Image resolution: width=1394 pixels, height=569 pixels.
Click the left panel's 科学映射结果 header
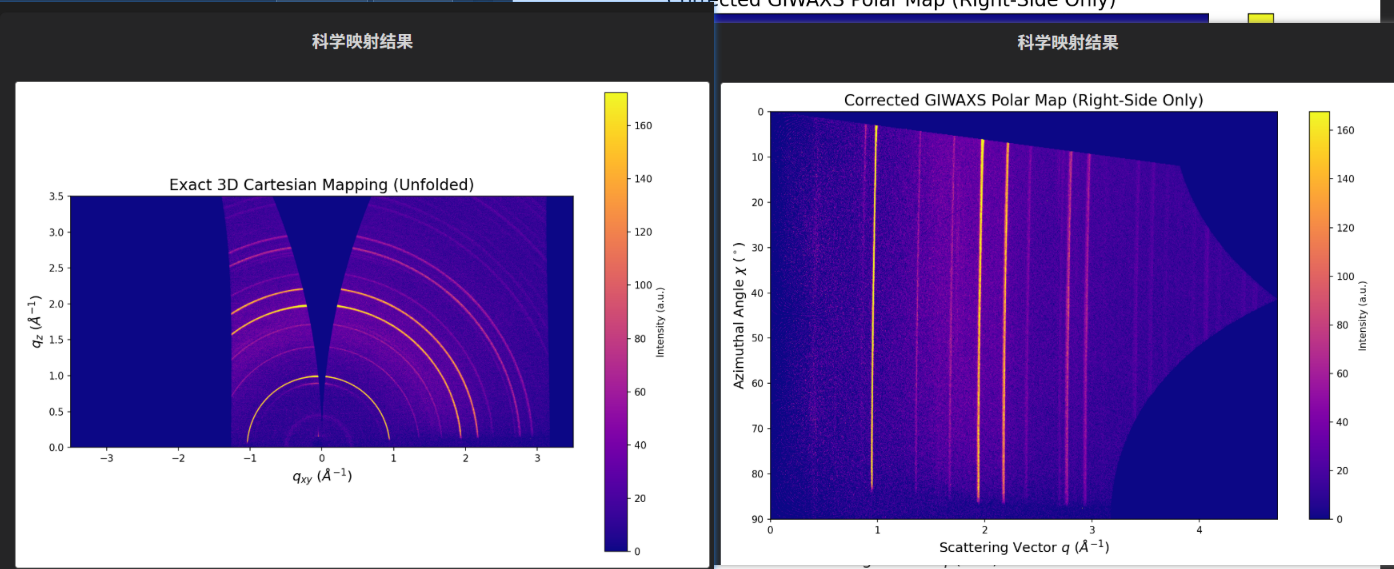362,42
